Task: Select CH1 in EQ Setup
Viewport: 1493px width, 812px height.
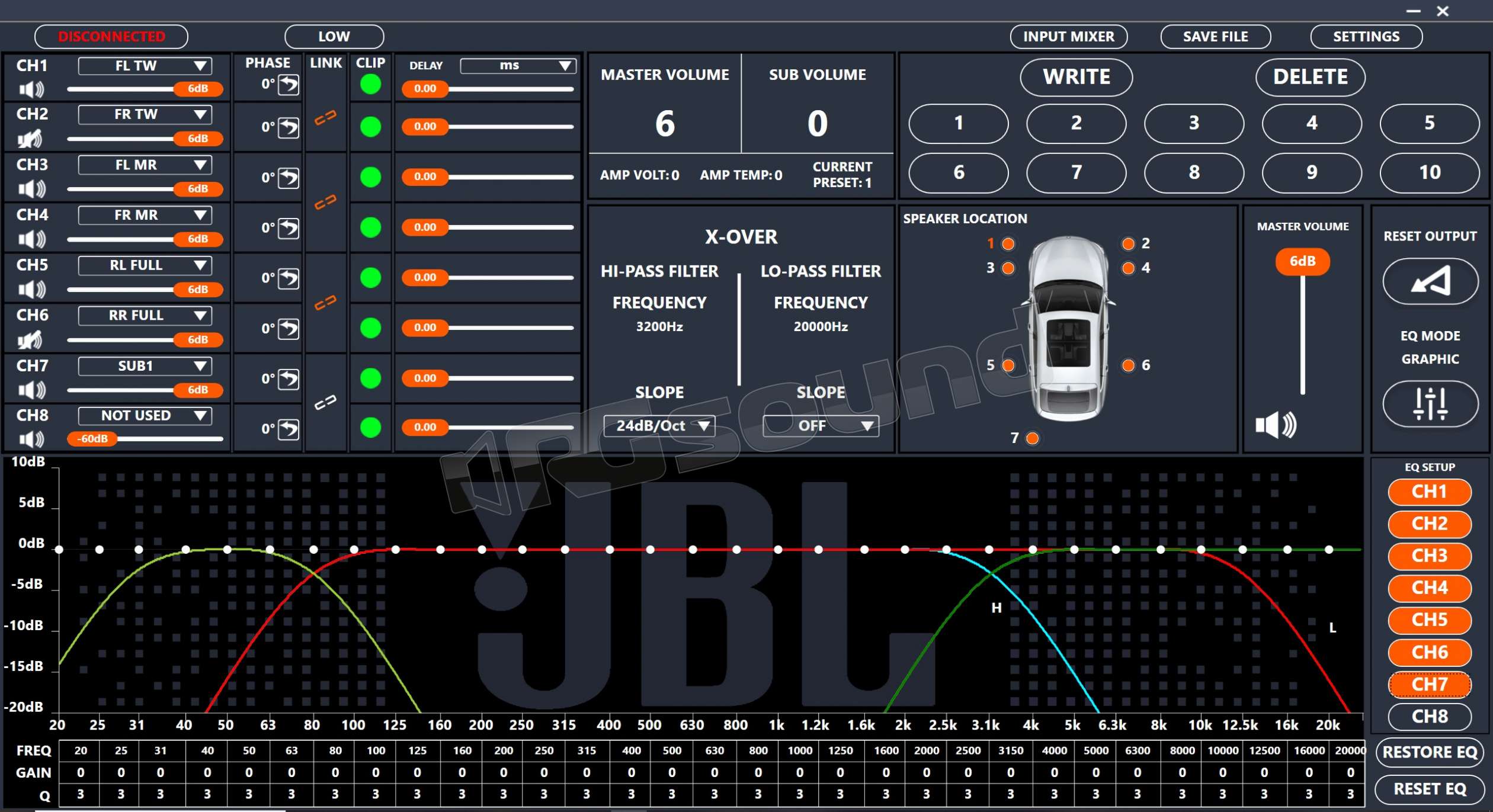Action: tap(1430, 492)
